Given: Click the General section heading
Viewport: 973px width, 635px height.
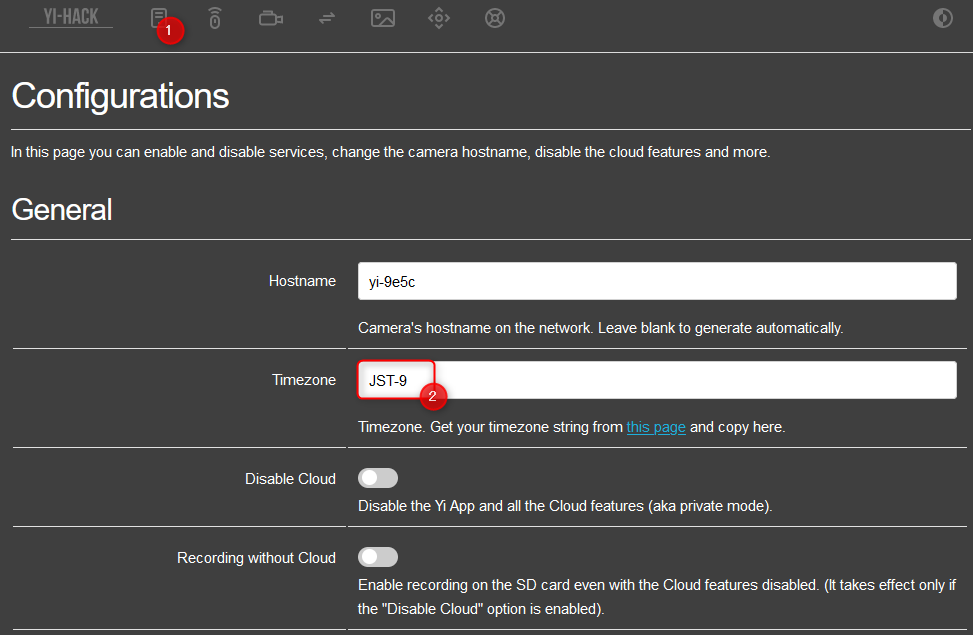Looking at the screenshot, I should click(62, 210).
